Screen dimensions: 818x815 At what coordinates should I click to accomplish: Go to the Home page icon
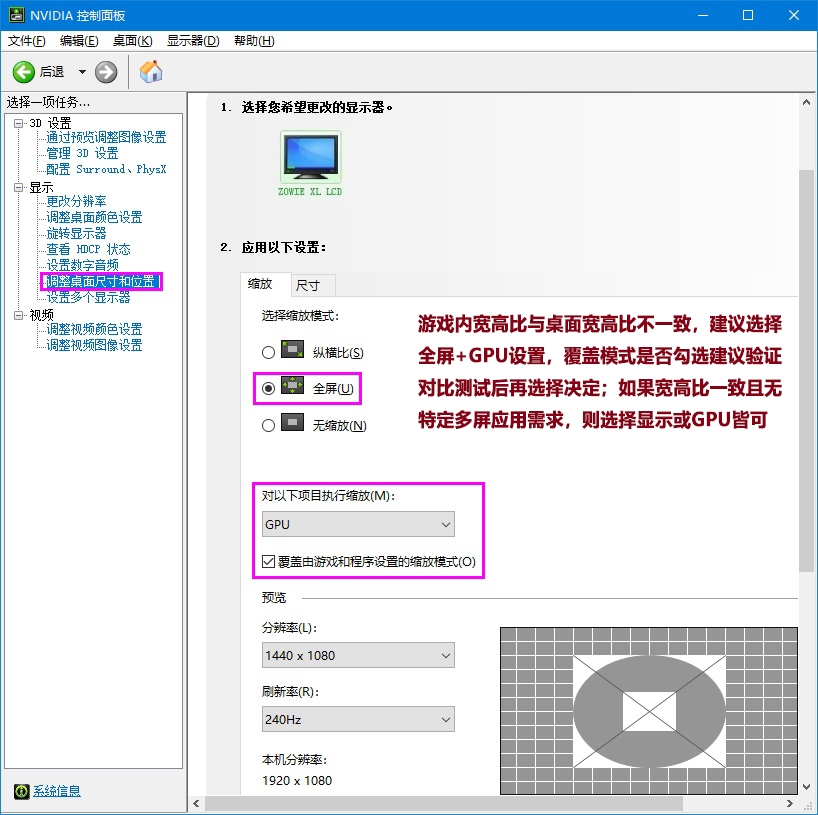(x=151, y=71)
